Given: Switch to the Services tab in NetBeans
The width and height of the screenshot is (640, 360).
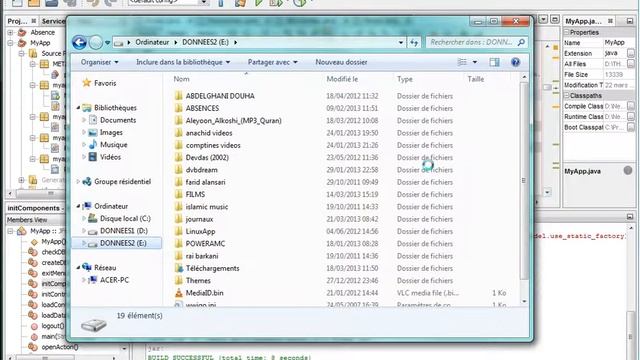Looking at the screenshot, I should 53,21.
